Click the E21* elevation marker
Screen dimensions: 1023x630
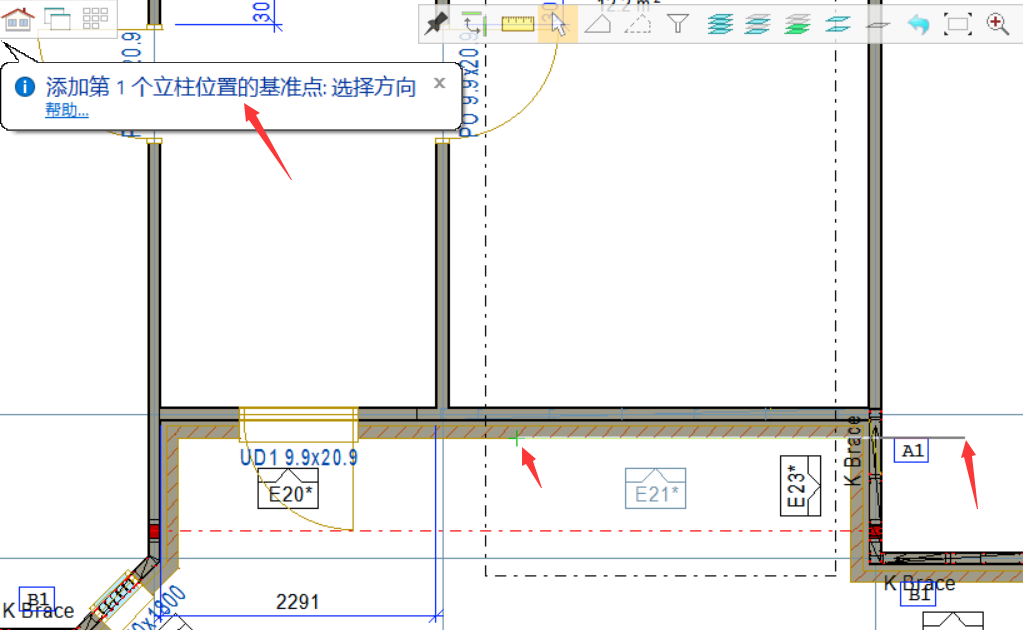coord(655,488)
